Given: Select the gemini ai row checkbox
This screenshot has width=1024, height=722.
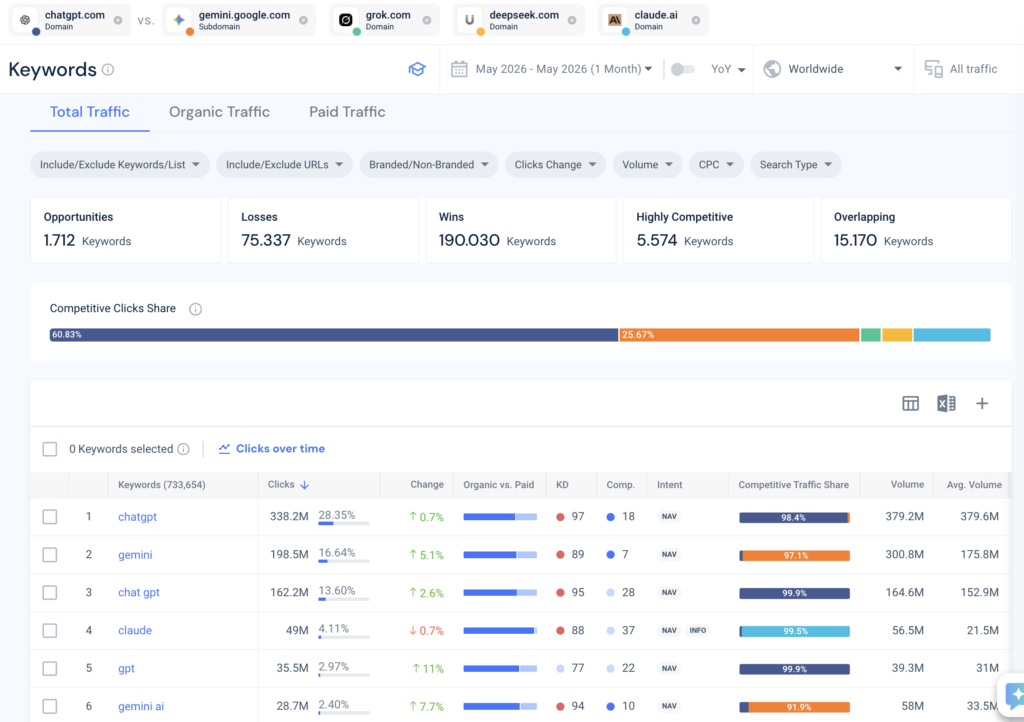Looking at the screenshot, I should 50,706.
